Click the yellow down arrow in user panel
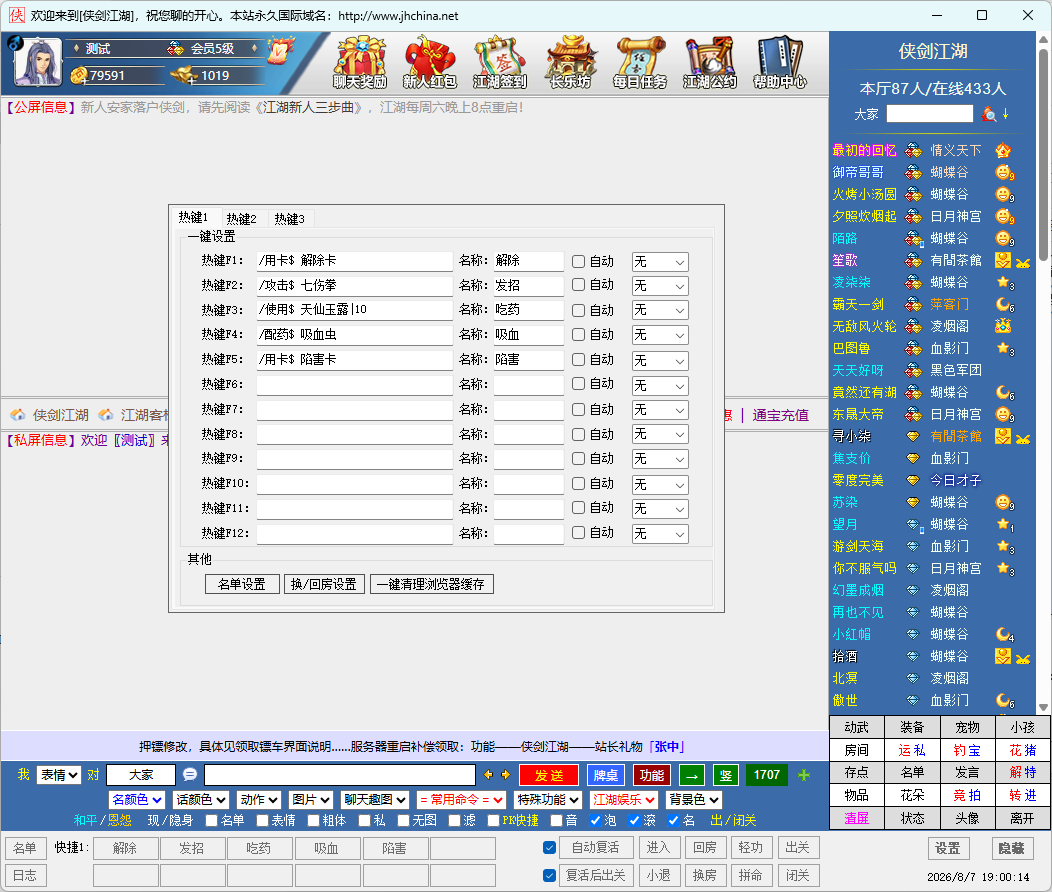Image resolution: width=1052 pixels, height=892 pixels. [x=1005, y=114]
